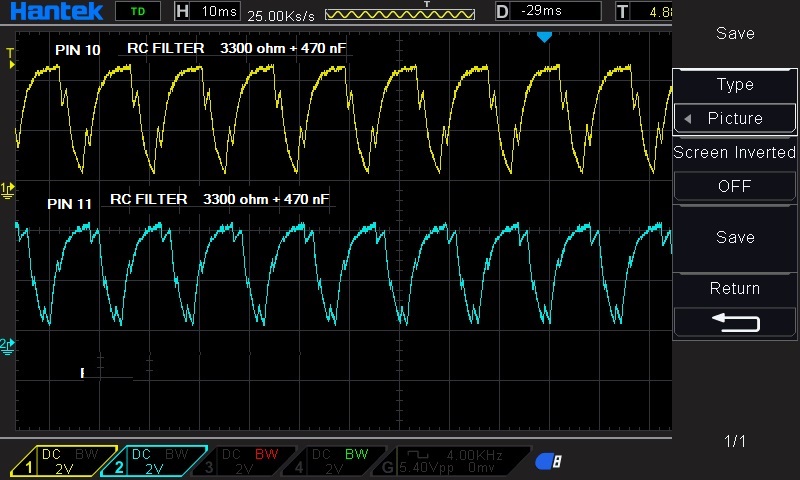Select the H horizontal timebase icon

[x=182, y=11]
